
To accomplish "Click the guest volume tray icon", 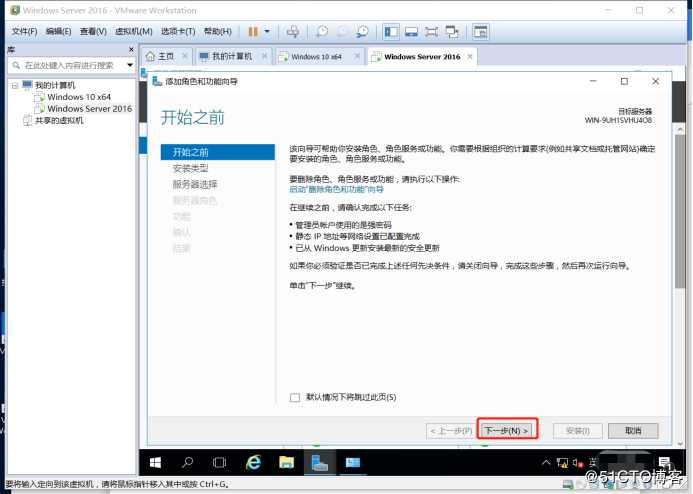I will tap(578, 463).
